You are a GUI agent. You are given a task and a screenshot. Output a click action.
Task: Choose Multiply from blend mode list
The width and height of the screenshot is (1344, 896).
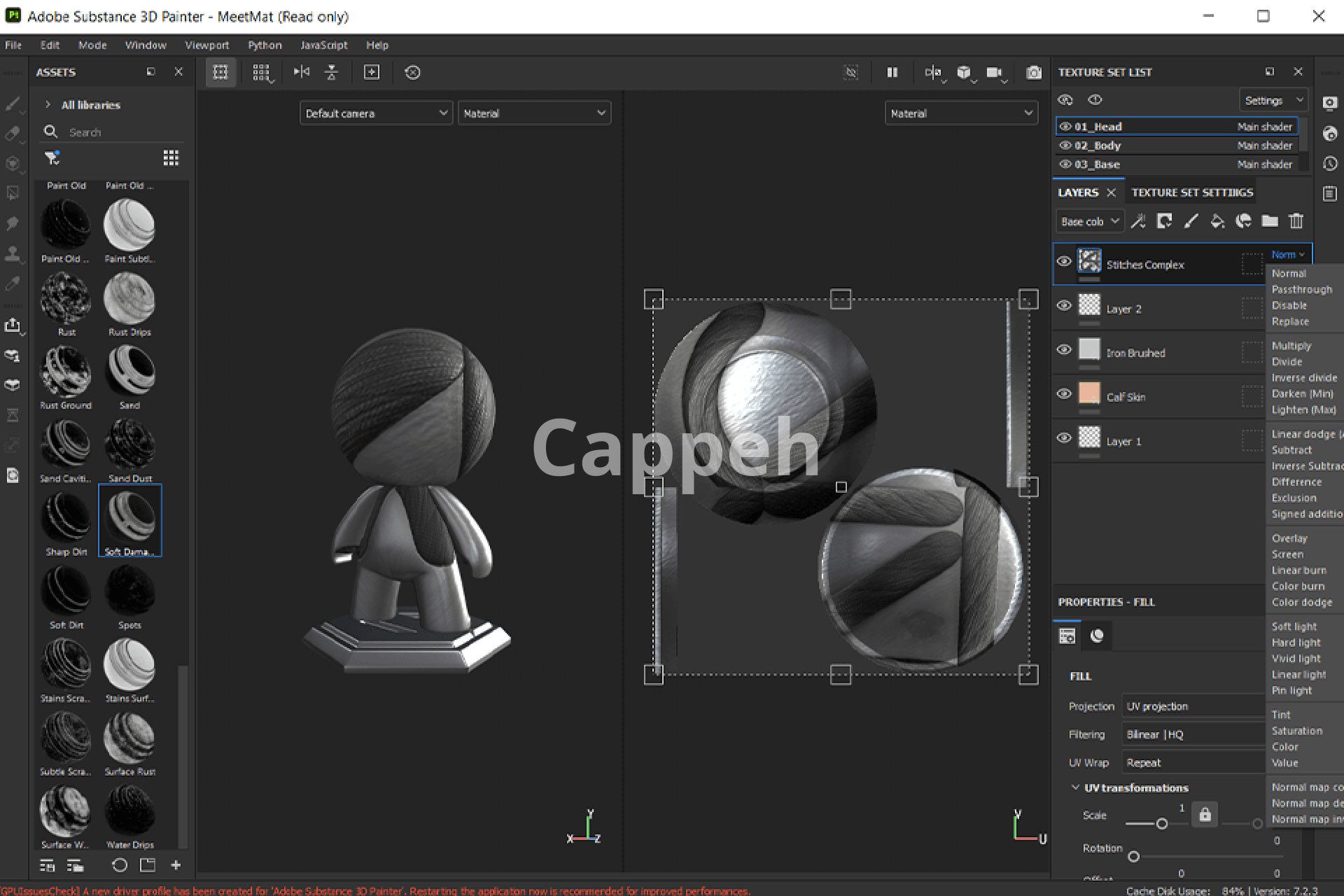(x=1291, y=346)
